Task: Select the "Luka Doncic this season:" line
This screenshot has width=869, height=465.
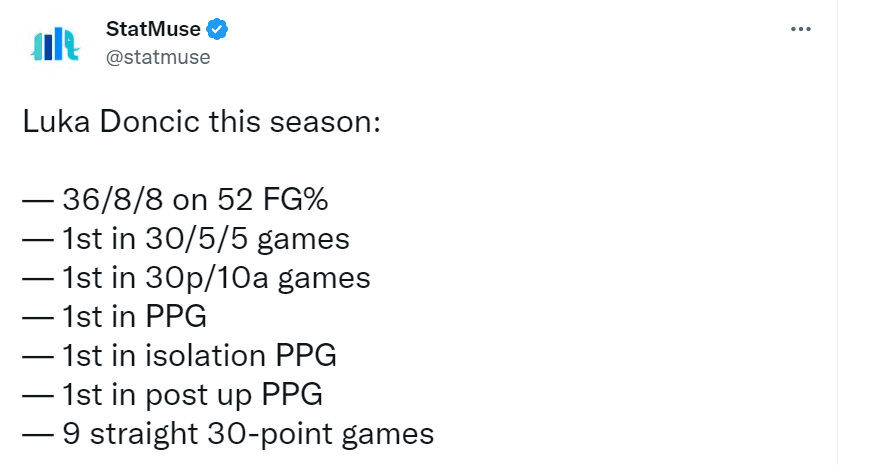Action: coord(202,121)
